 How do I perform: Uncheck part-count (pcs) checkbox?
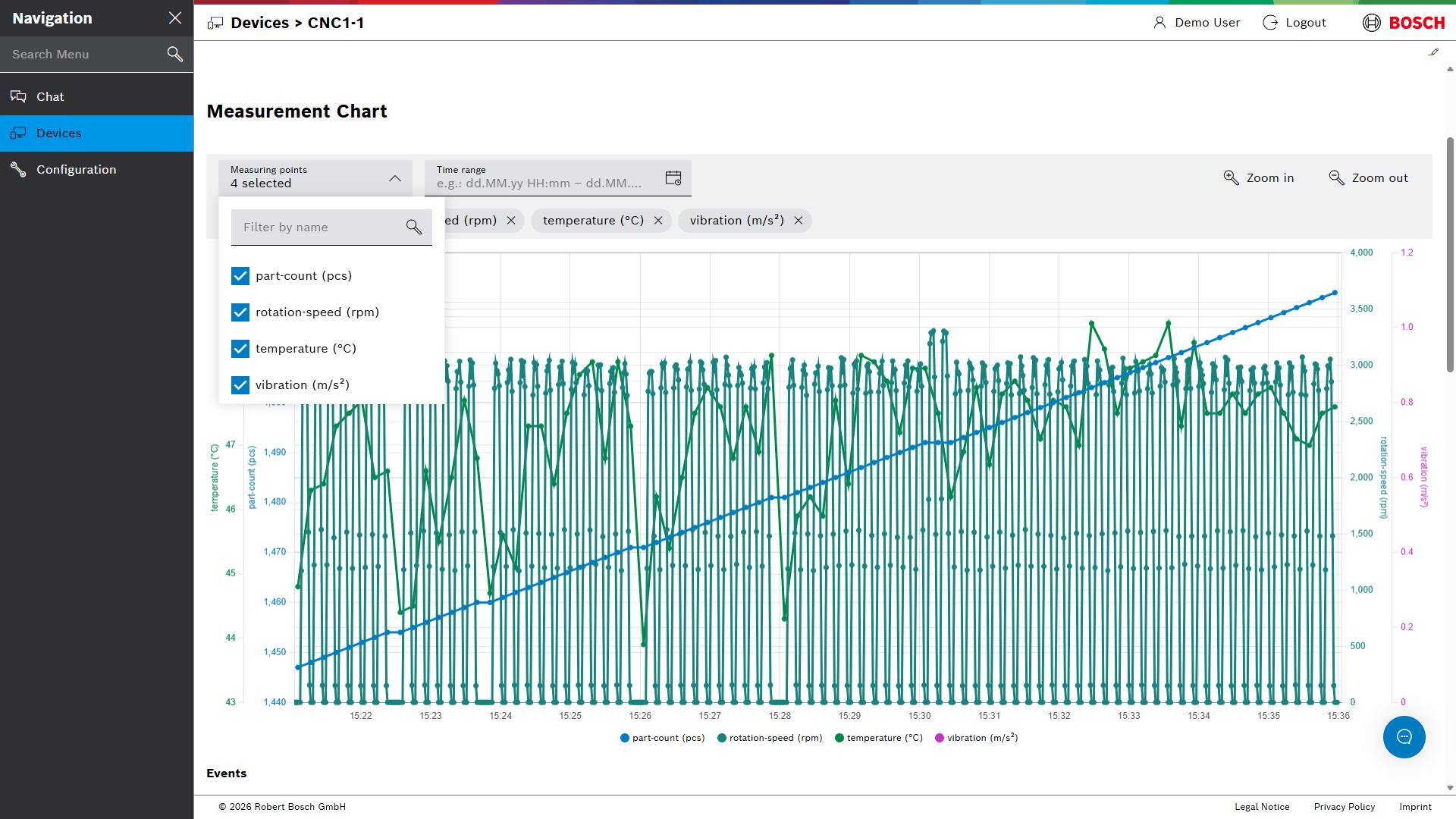tap(240, 276)
